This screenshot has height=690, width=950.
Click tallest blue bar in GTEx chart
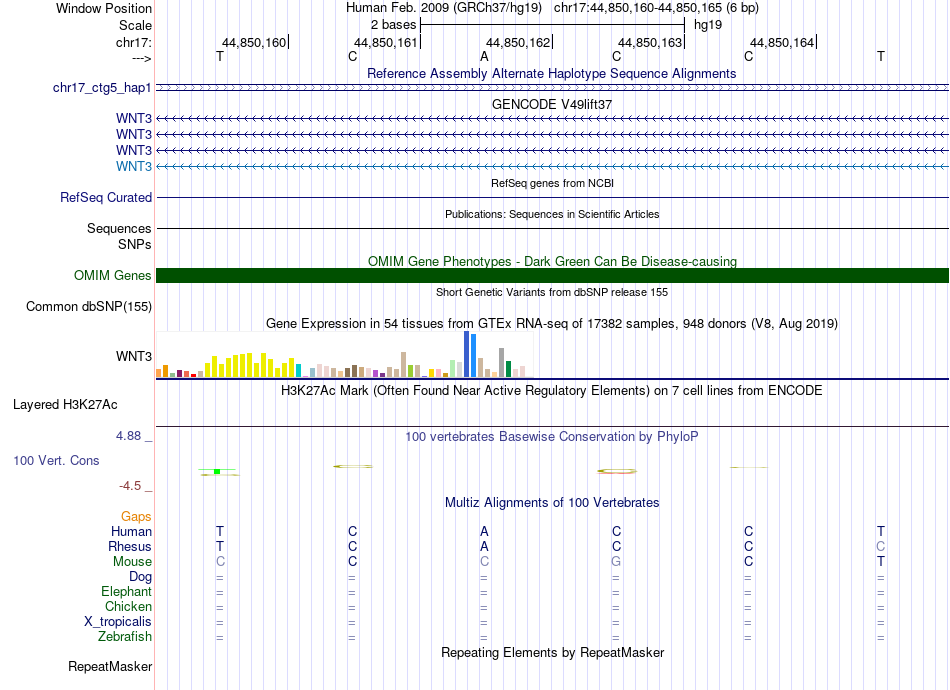click(x=467, y=354)
